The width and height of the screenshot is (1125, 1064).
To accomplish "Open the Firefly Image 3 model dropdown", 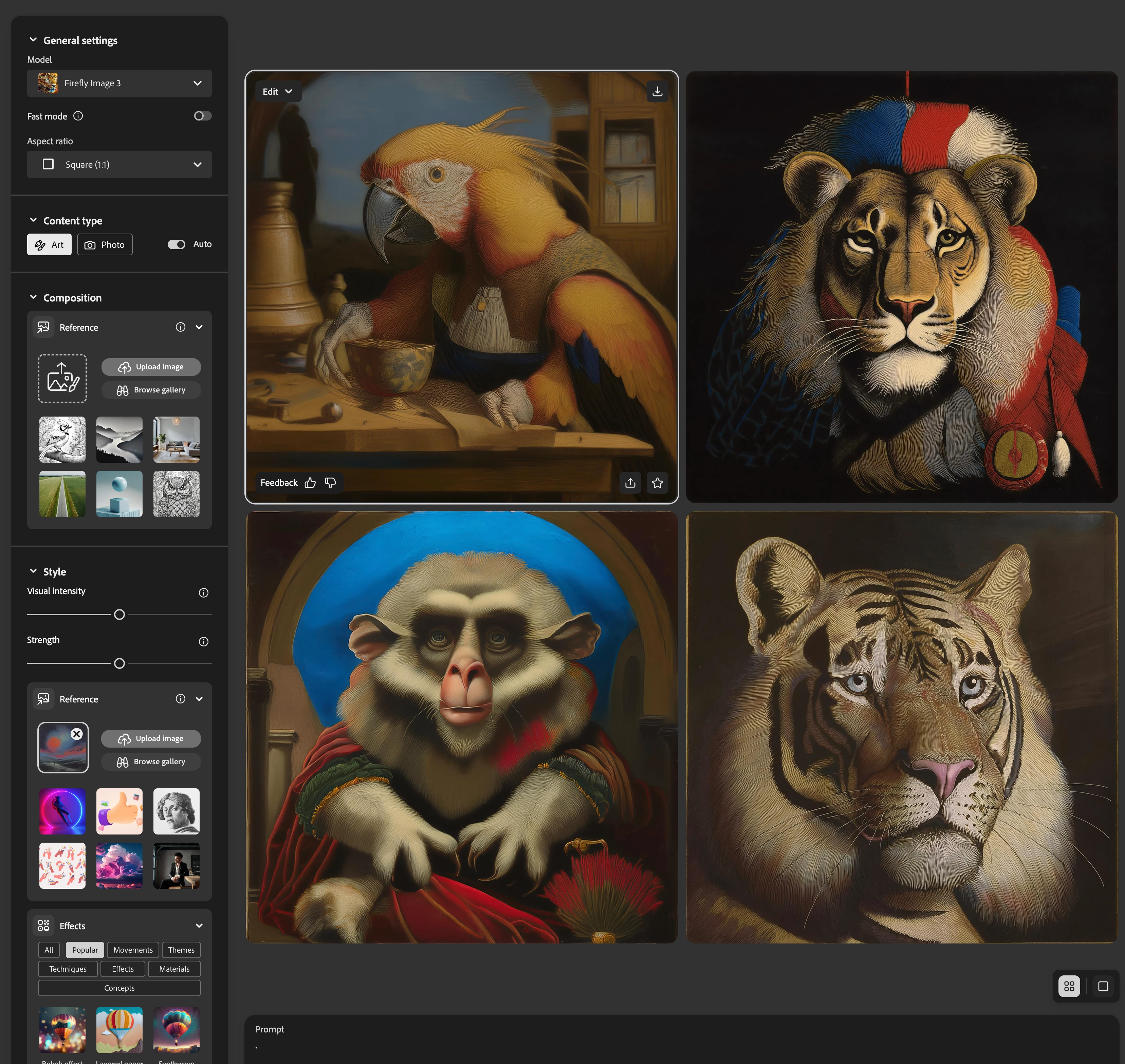I will click(x=119, y=84).
